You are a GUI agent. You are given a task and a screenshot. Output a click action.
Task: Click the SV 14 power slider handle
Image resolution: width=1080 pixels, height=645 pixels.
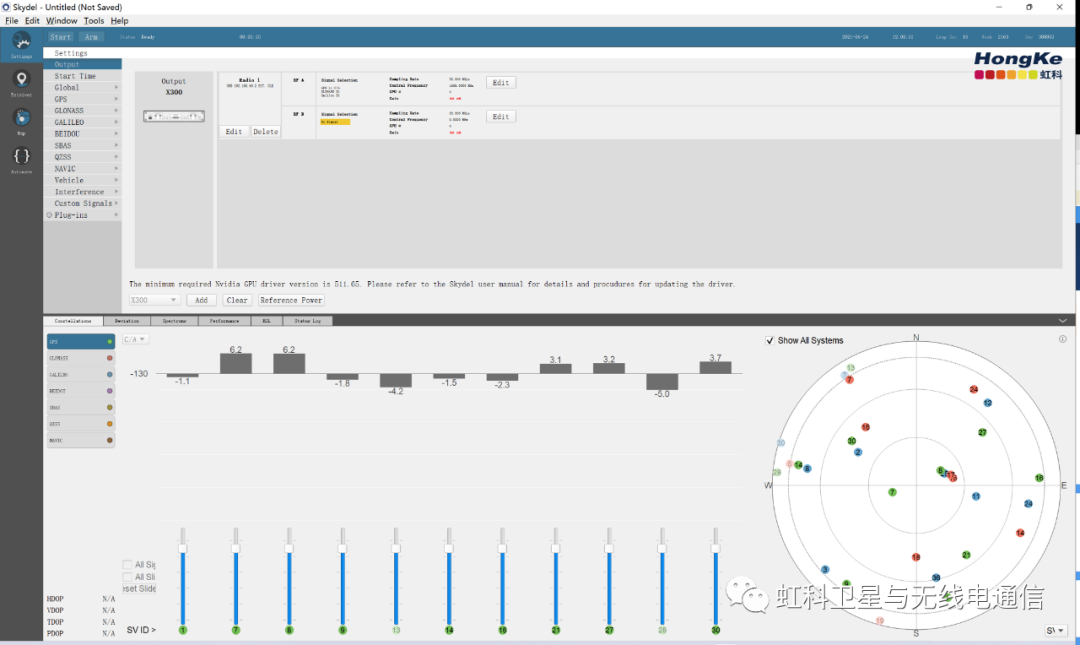[449, 549]
